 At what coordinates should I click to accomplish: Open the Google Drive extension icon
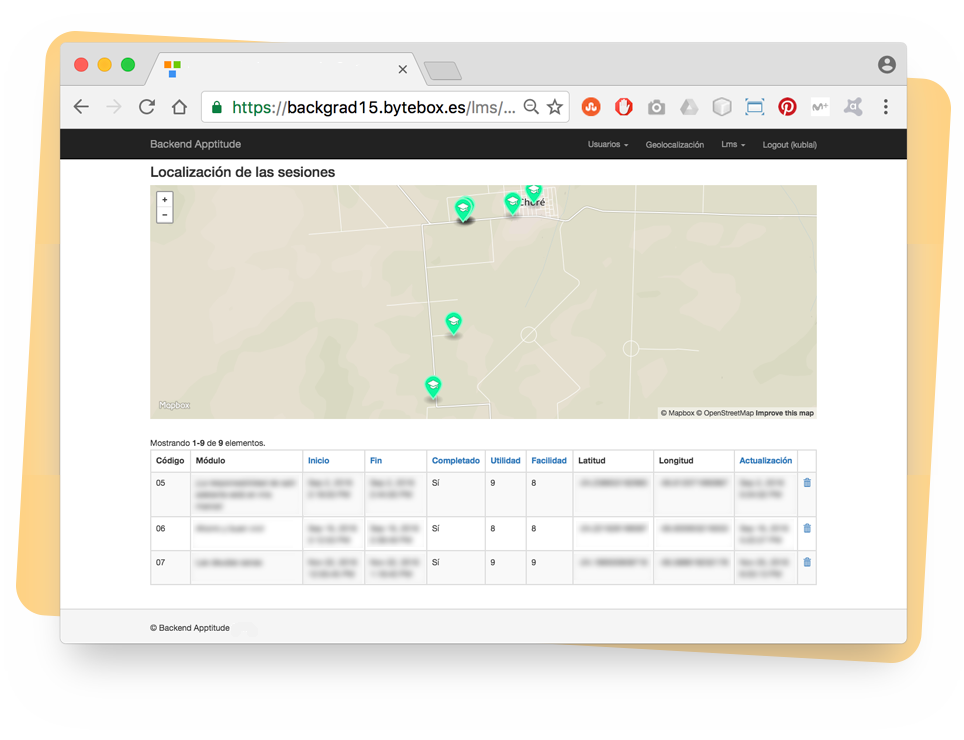(689, 108)
